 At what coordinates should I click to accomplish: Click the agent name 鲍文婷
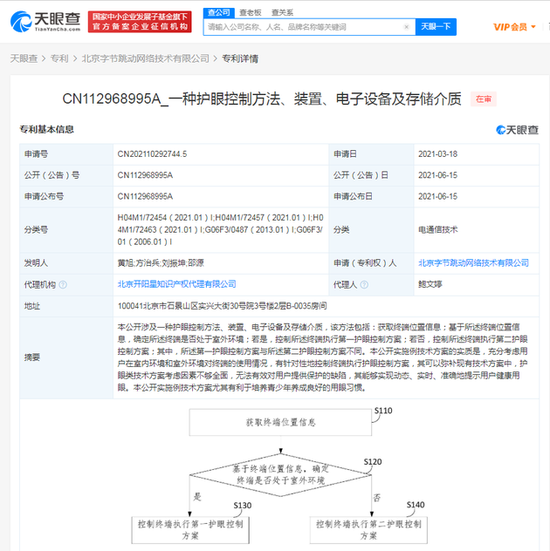pyautogui.click(x=430, y=284)
